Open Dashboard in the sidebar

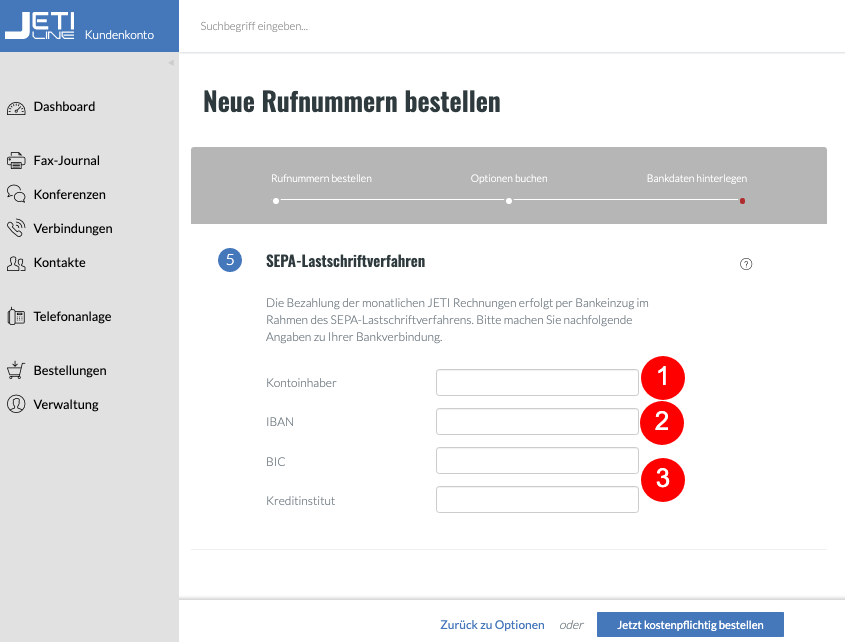(x=64, y=107)
